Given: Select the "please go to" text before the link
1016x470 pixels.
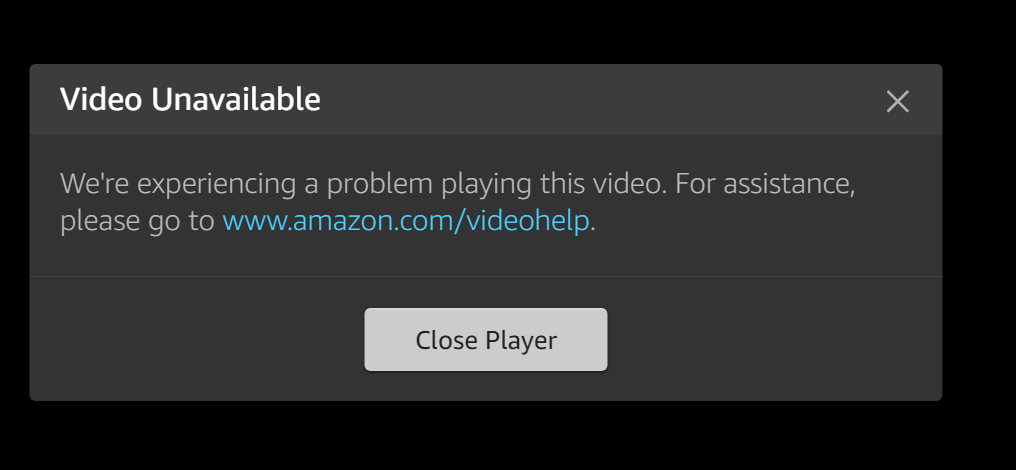Looking at the screenshot, I should tap(137, 222).
